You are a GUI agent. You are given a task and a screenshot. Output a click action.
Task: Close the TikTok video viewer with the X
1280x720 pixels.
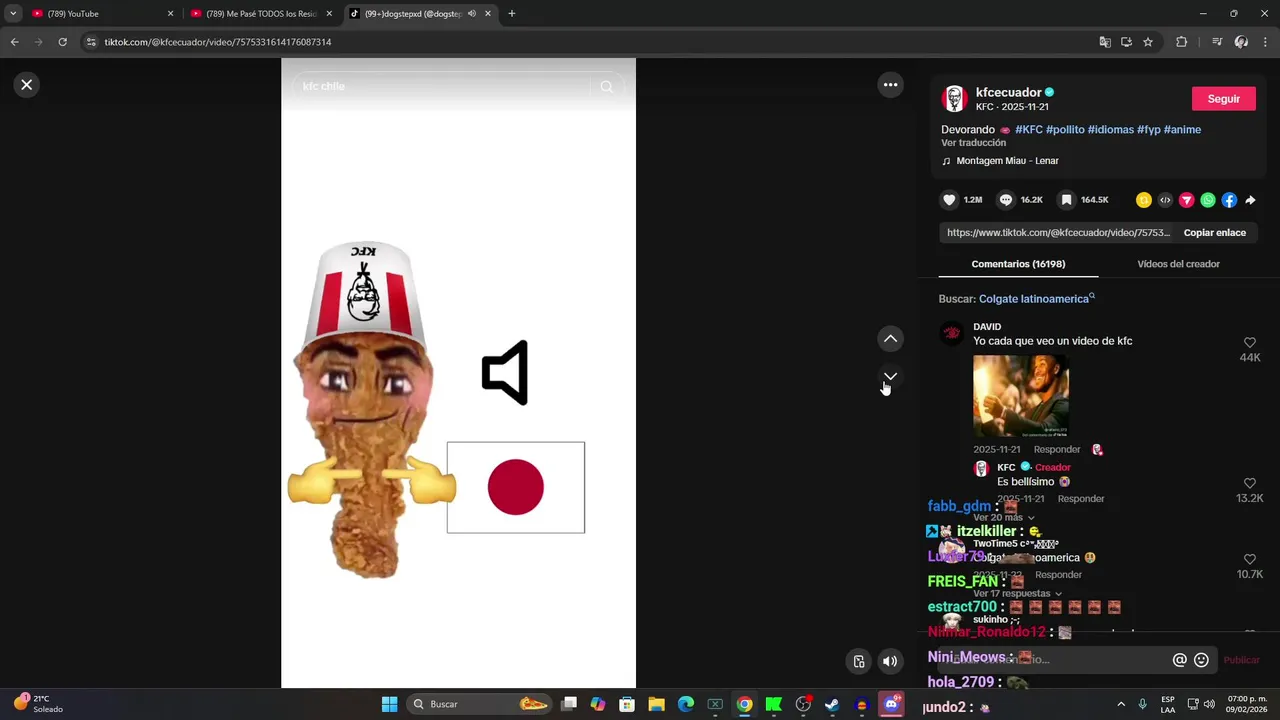(27, 85)
